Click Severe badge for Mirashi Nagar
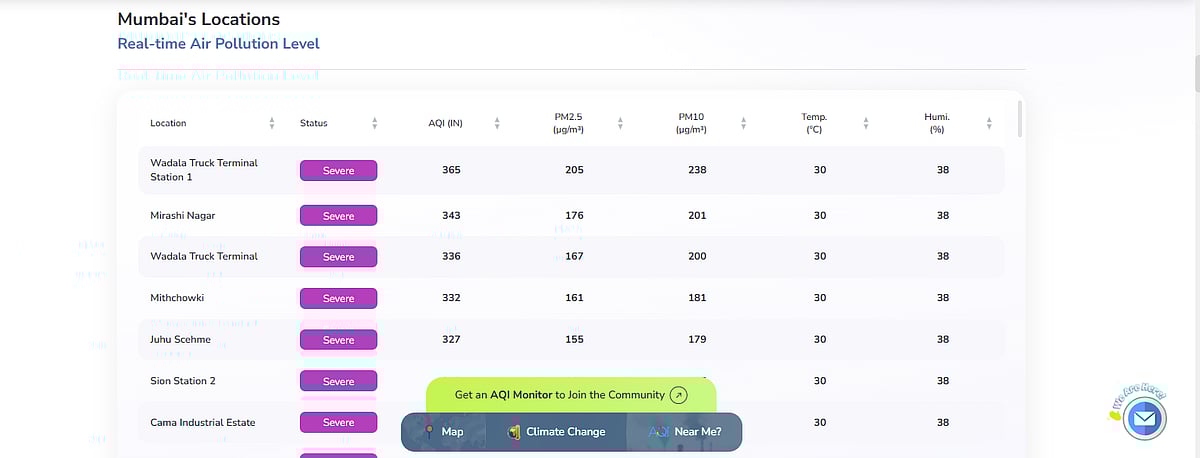Viewport: 1200px width, 458px height. click(338, 216)
